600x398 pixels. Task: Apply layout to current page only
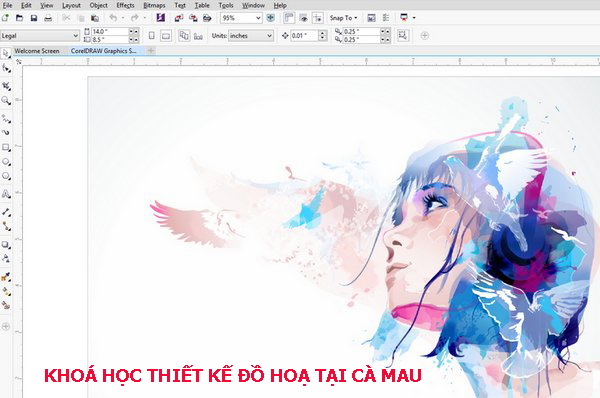[x=198, y=36]
